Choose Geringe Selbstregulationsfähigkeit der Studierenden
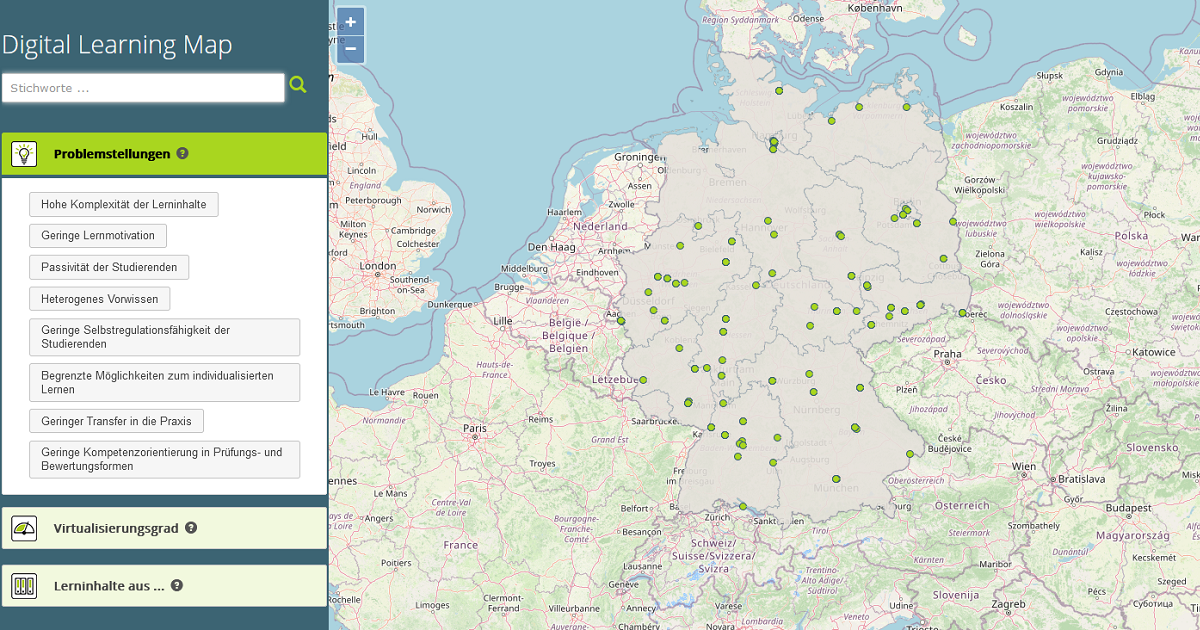The image size is (1200, 630). [164, 337]
